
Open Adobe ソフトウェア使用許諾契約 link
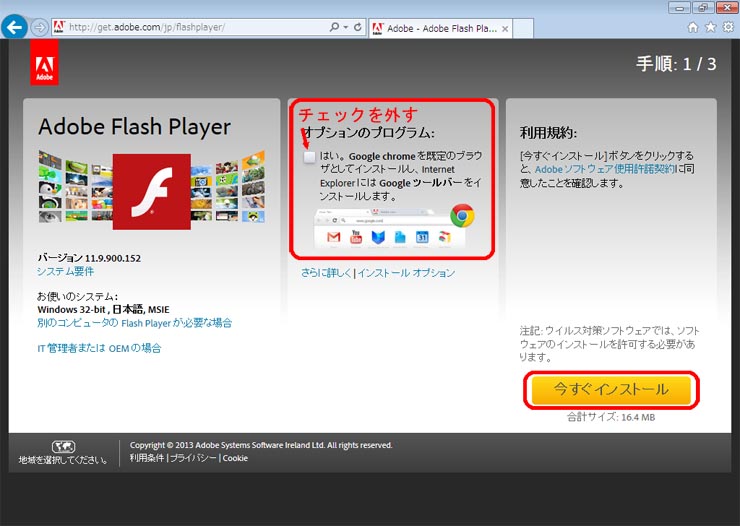click(x=605, y=169)
